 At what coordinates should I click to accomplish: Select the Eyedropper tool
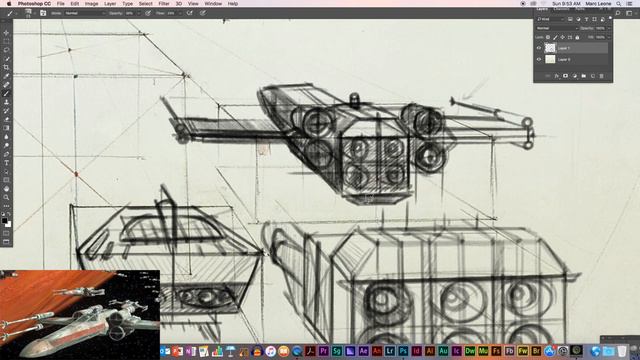click(6, 76)
